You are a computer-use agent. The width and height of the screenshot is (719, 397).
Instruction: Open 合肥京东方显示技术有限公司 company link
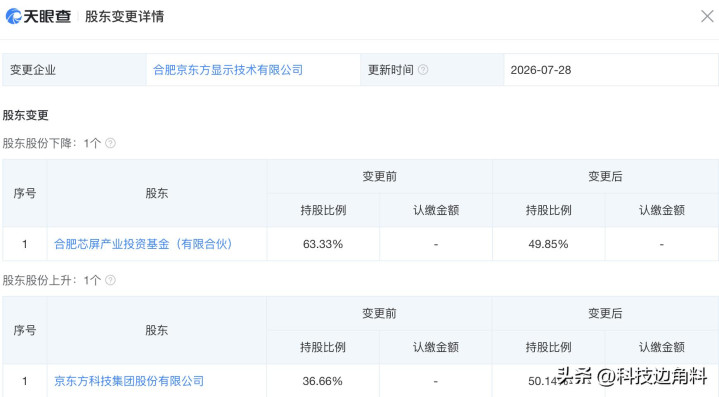click(228, 70)
